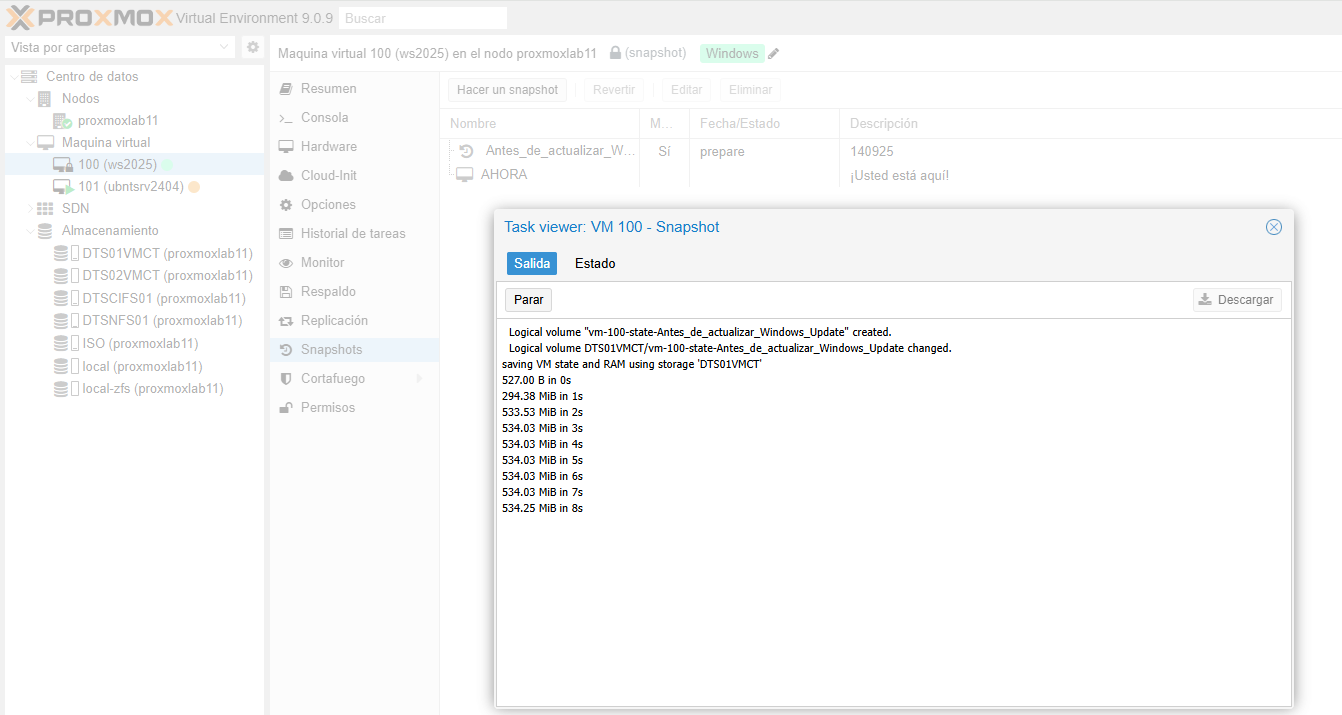Screen dimensions: 1342x715
Task: Sort by the Descripción column header
Action: click(1090, 124)
